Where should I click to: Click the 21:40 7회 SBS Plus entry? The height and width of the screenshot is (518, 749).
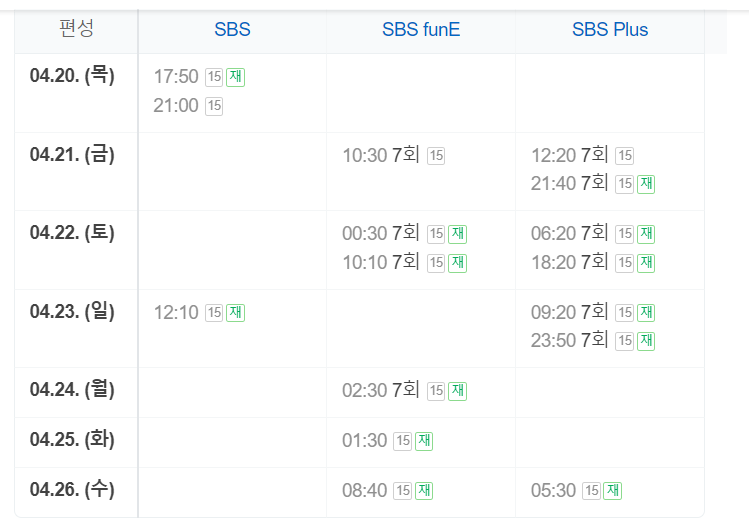(569, 183)
